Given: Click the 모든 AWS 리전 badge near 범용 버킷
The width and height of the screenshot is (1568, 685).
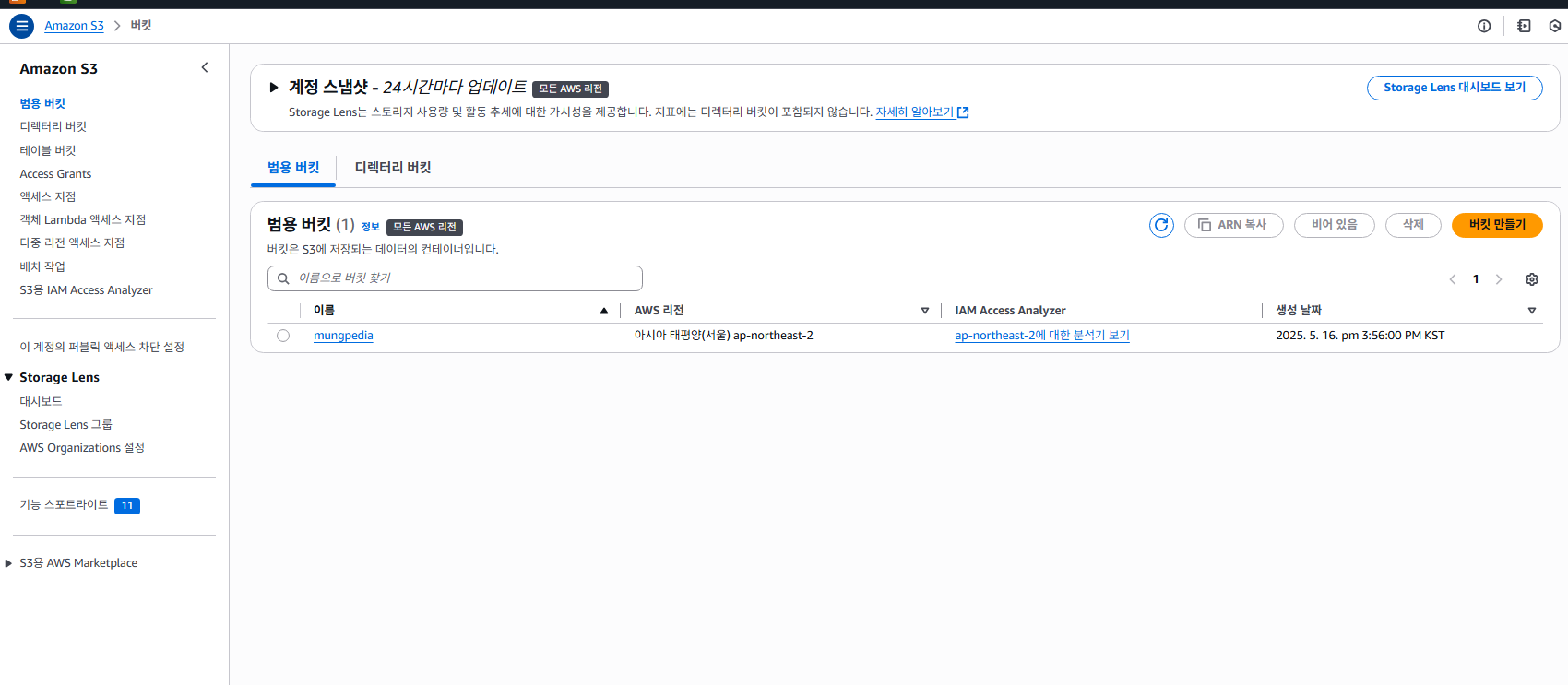Looking at the screenshot, I should tap(424, 227).
